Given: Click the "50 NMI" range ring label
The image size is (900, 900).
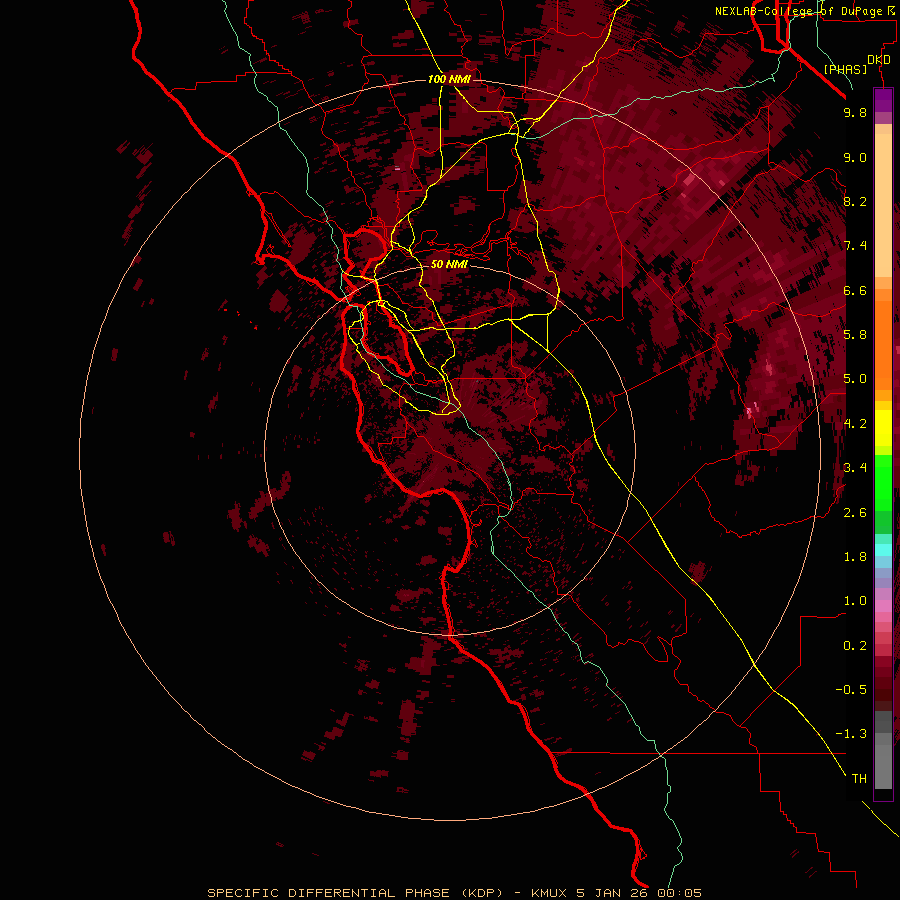Looking at the screenshot, I should (x=449, y=264).
